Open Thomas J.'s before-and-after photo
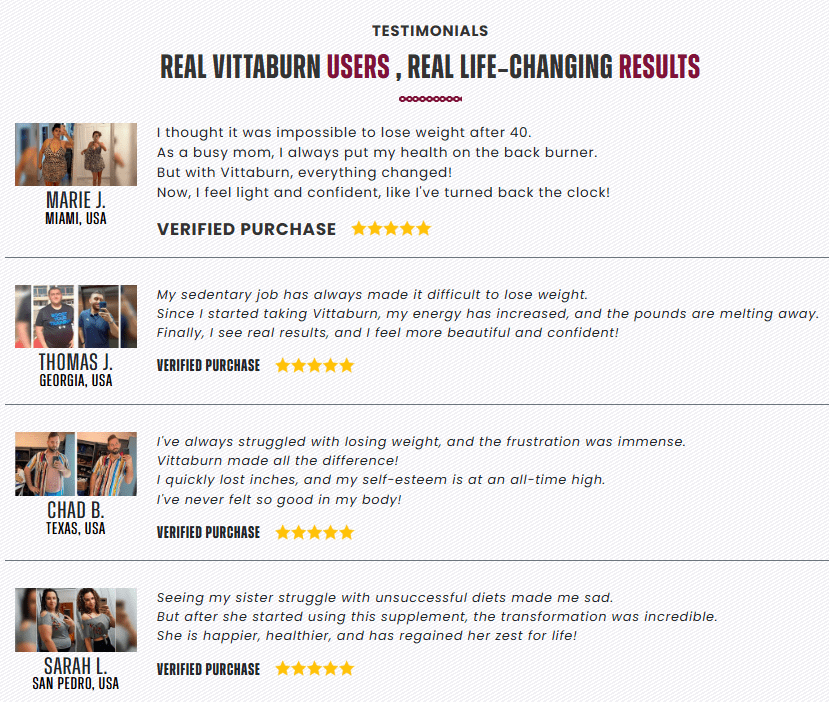This screenshot has width=829, height=702. pos(76,316)
